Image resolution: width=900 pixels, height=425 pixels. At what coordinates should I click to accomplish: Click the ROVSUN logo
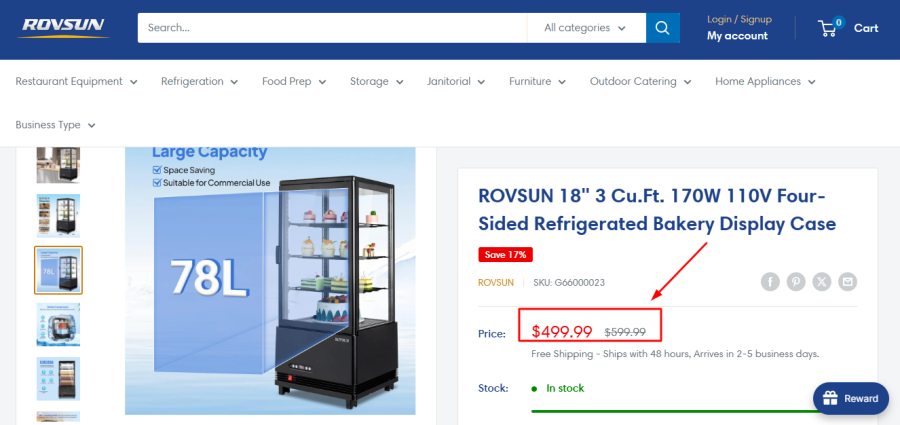[x=63, y=28]
